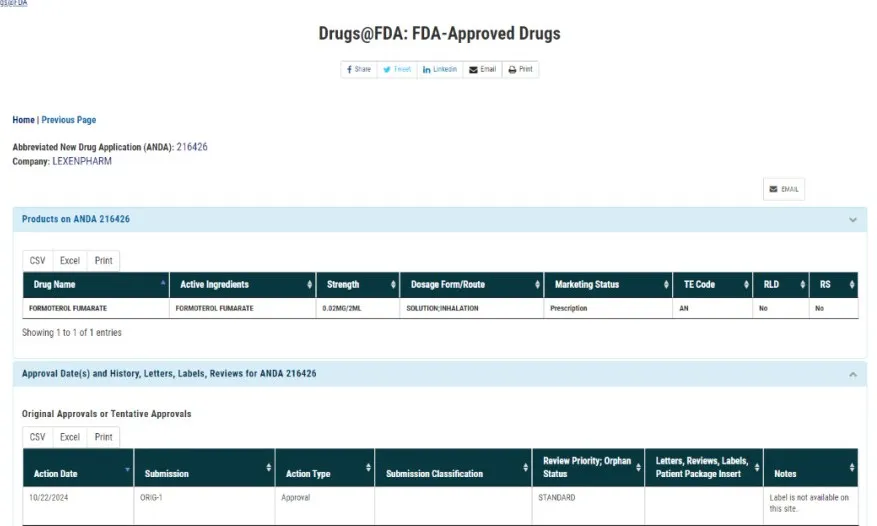The width and height of the screenshot is (877, 526).
Task: Sort by Submission Classification column header
Action: pyautogui.click(x=452, y=473)
